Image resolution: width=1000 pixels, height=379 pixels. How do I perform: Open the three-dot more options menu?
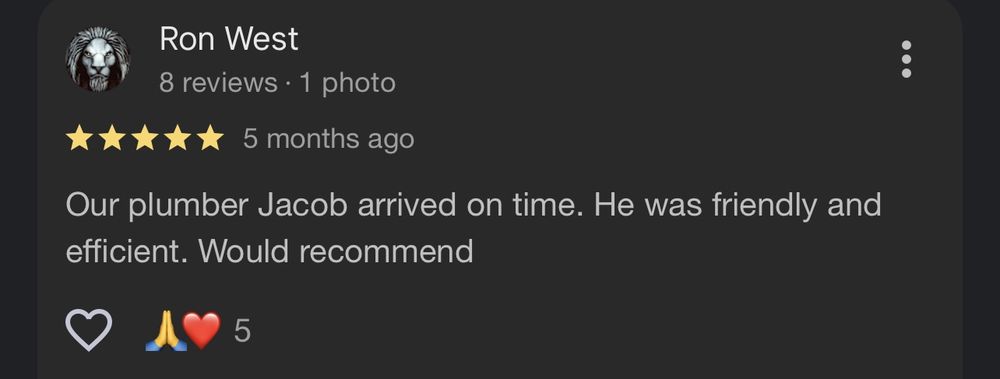pos(906,59)
